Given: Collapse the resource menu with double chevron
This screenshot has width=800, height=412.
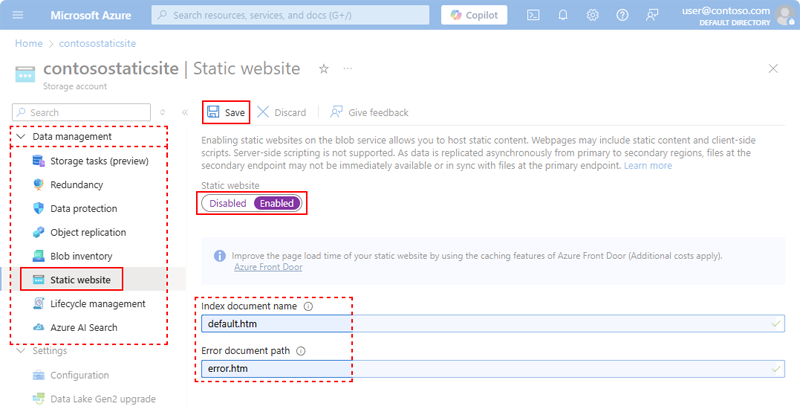Looking at the screenshot, I should 185,112.
